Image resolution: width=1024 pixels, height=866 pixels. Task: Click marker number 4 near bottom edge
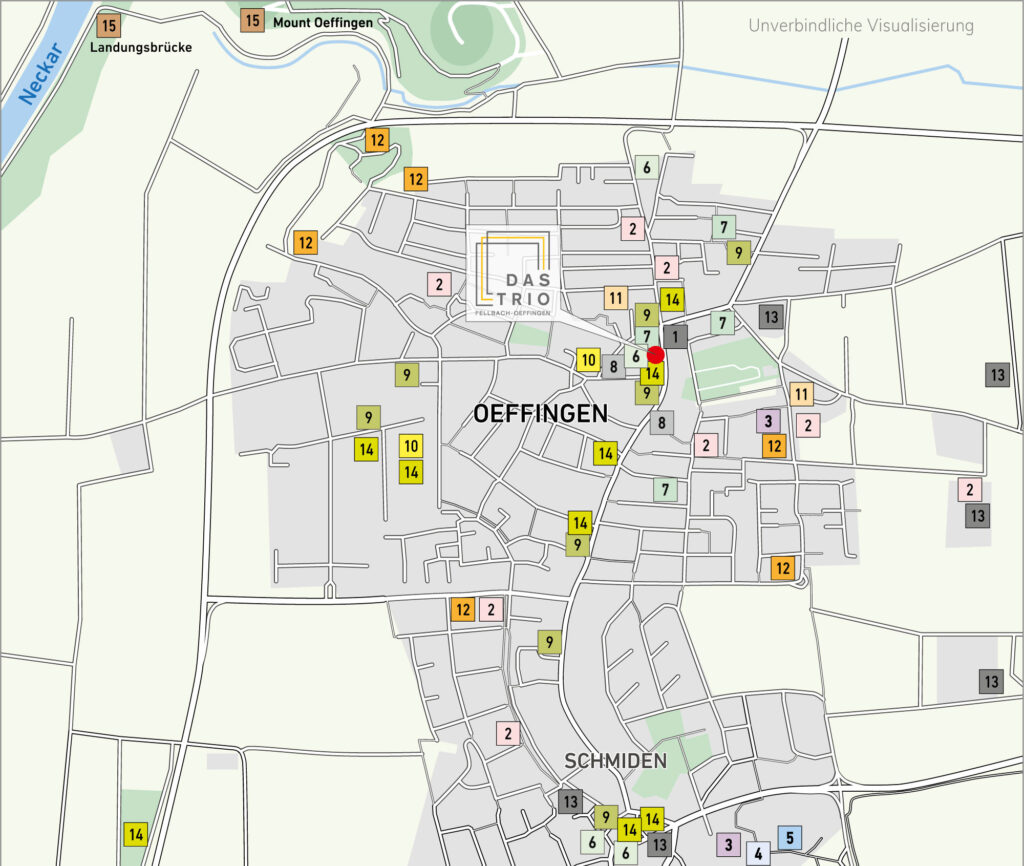point(759,854)
